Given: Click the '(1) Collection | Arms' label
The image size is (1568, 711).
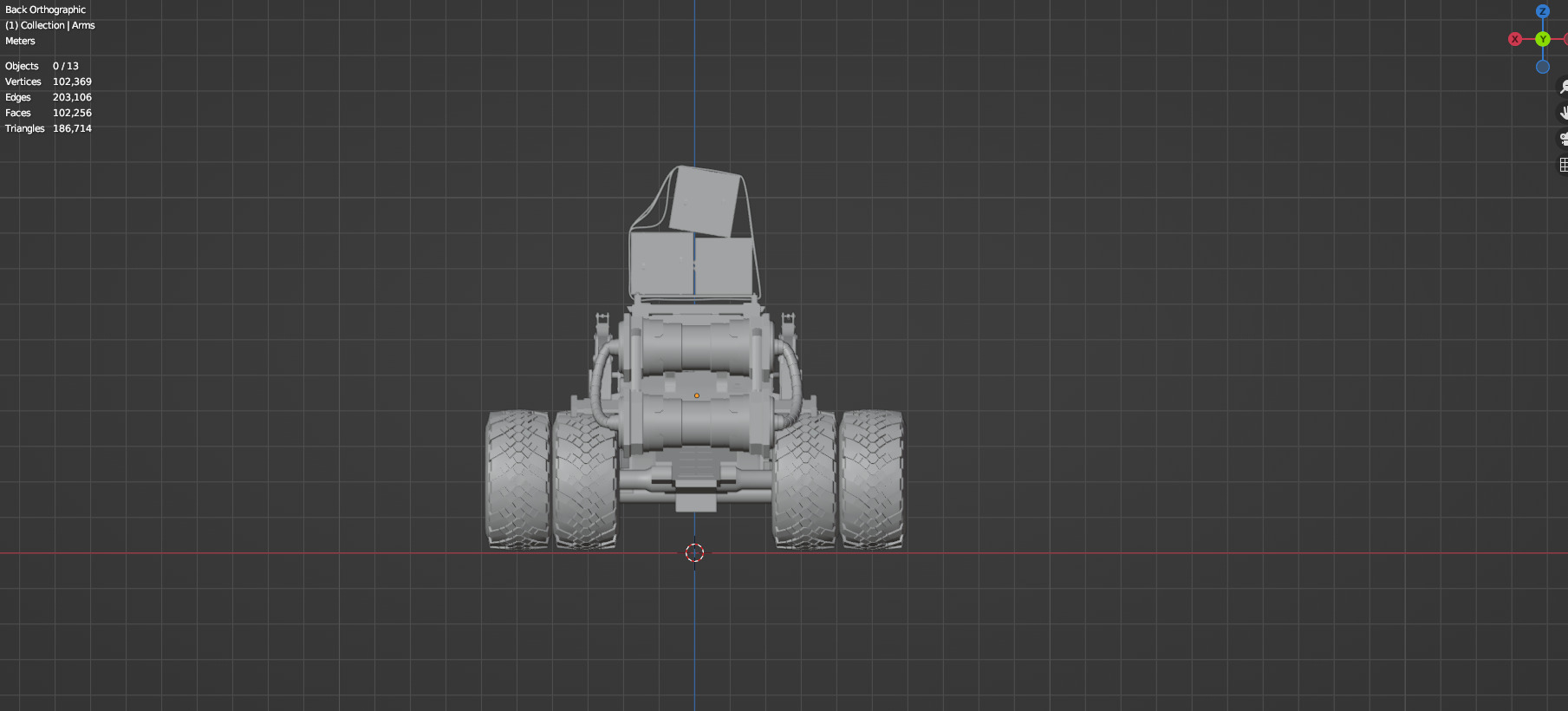Looking at the screenshot, I should point(50,25).
